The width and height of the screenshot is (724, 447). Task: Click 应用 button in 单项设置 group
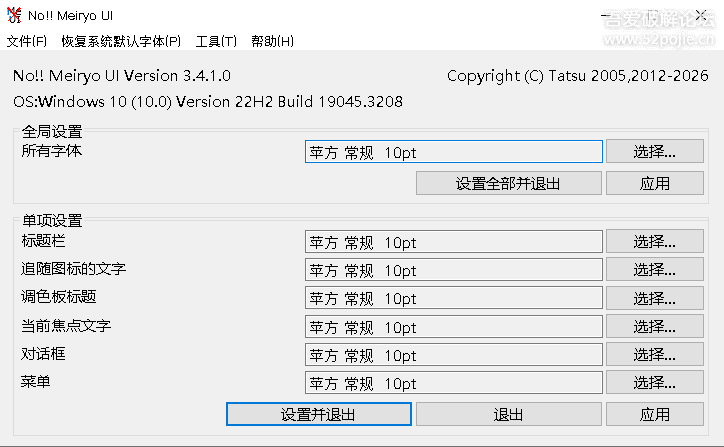click(655, 414)
